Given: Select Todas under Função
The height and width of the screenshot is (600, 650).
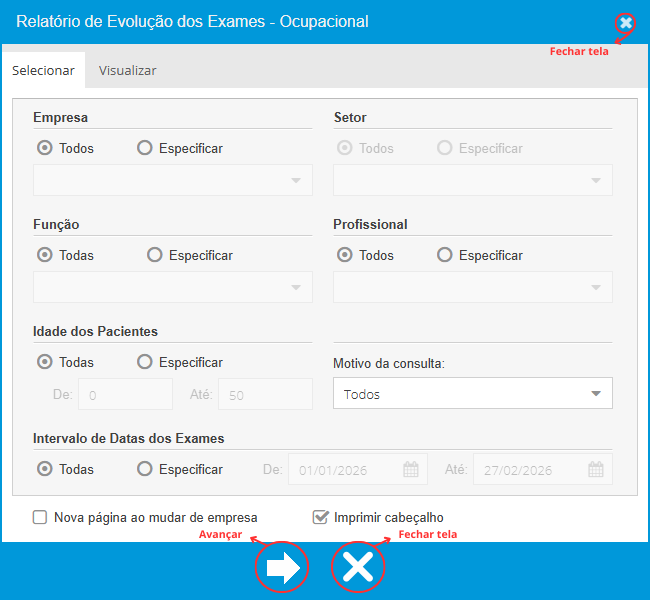Looking at the screenshot, I should click(x=45, y=255).
